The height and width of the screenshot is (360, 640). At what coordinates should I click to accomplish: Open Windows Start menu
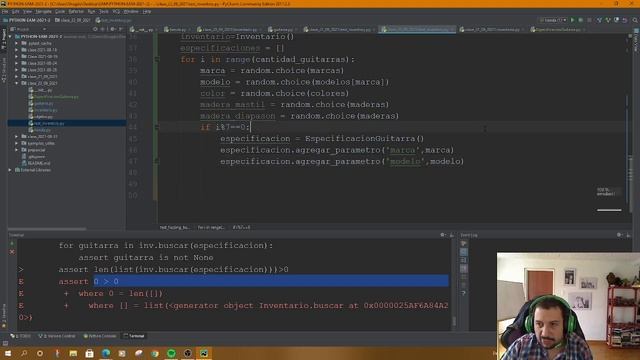8,353
